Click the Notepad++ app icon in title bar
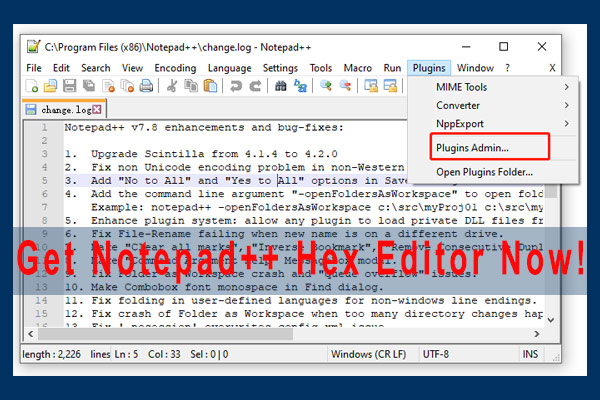This screenshot has width=600, height=400. [33, 47]
